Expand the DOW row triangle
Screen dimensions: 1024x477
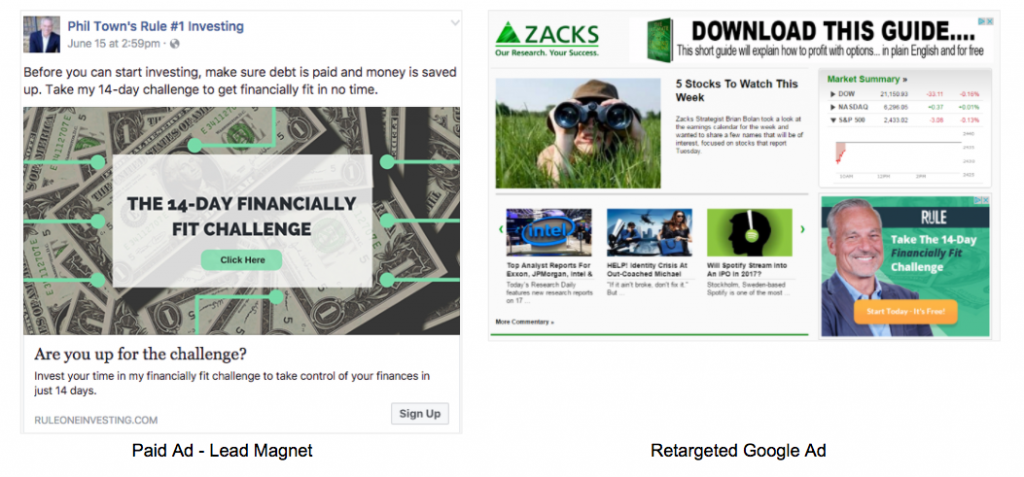tap(833, 94)
